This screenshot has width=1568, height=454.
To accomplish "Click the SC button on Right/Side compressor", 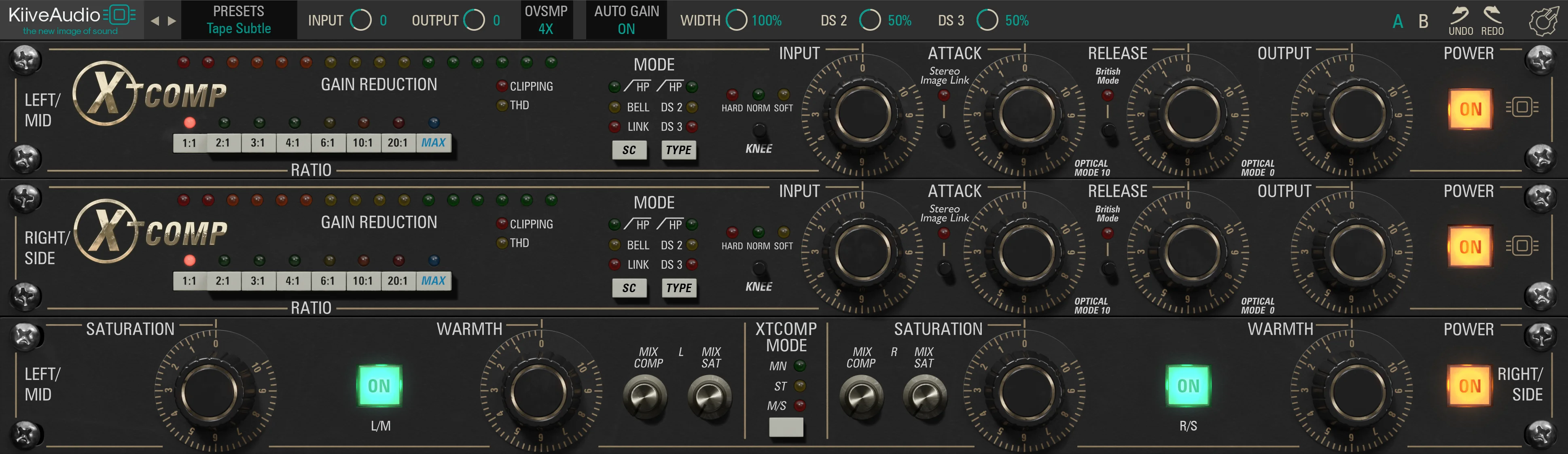I will point(629,288).
